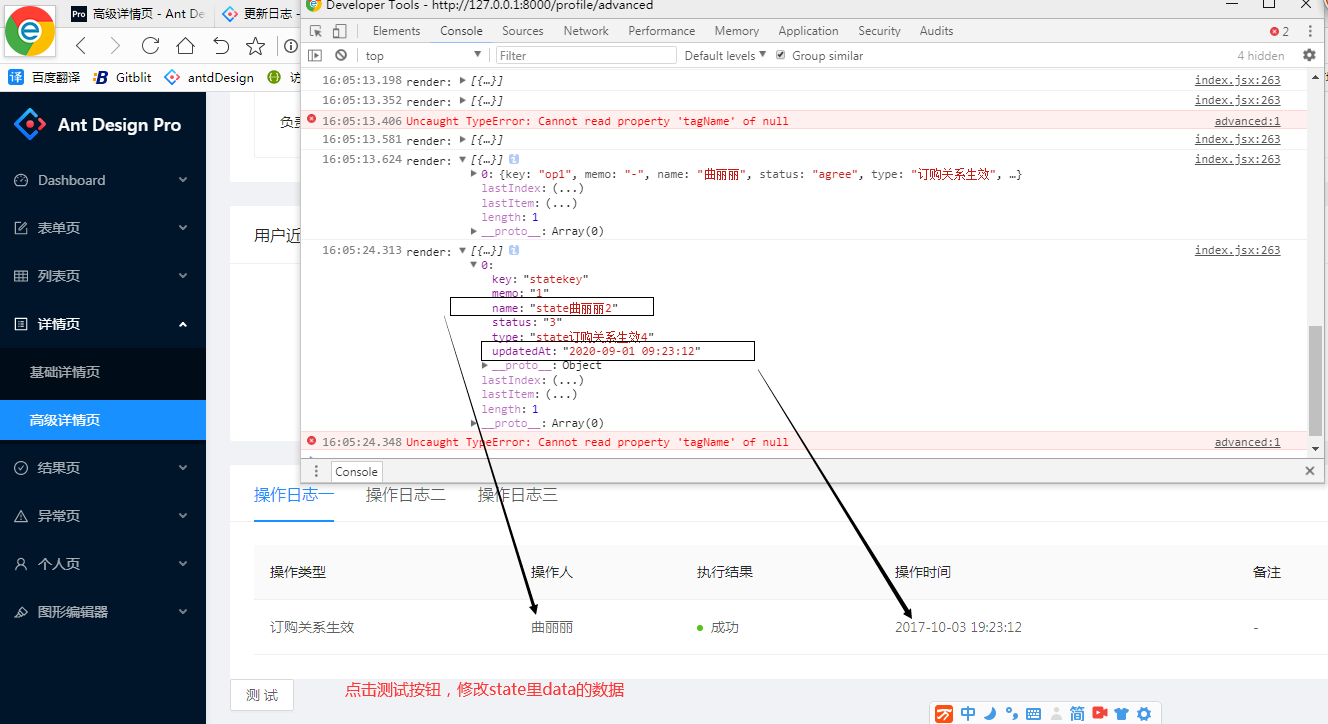Open Sogou input method settings gear in tray
Image resolution: width=1328 pixels, height=724 pixels.
[x=1143, y=713]
